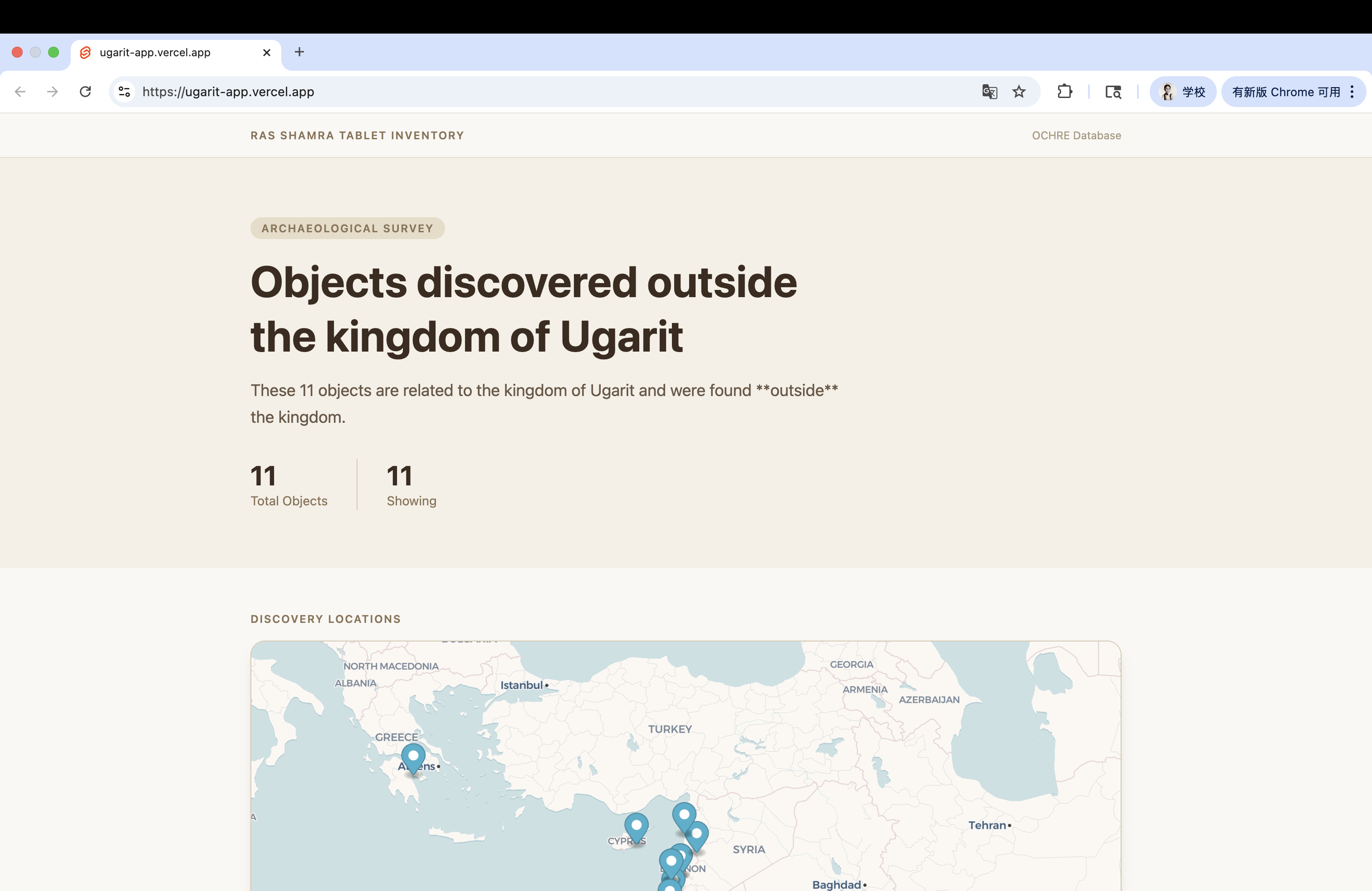This screenshot has width=1372, height=891.
Task: Open the extensions puzzle-piece icon
Action: [x=1065, y=92]
